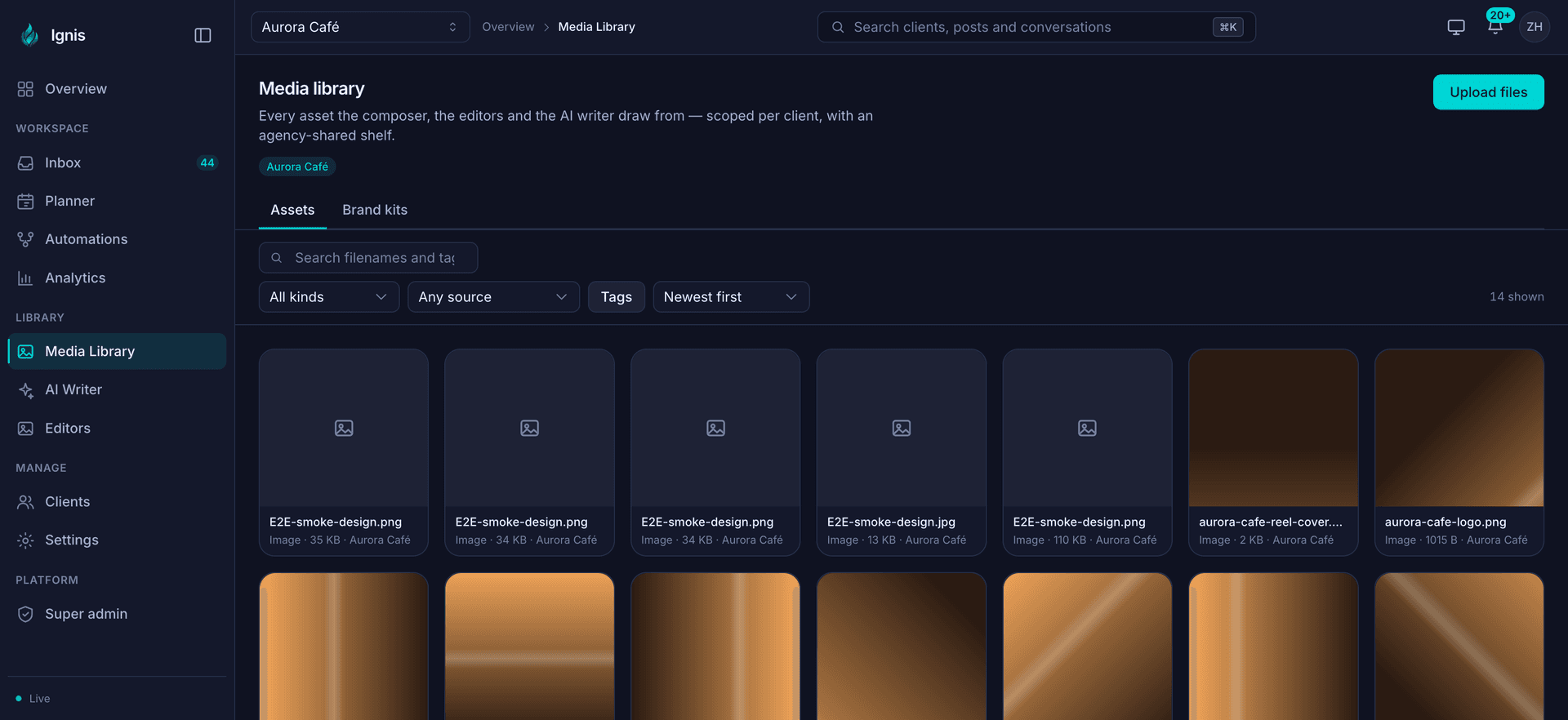Click the Clients people icon
The width and height of the screenshot is (1568, 720).
(x=25, y=502)
